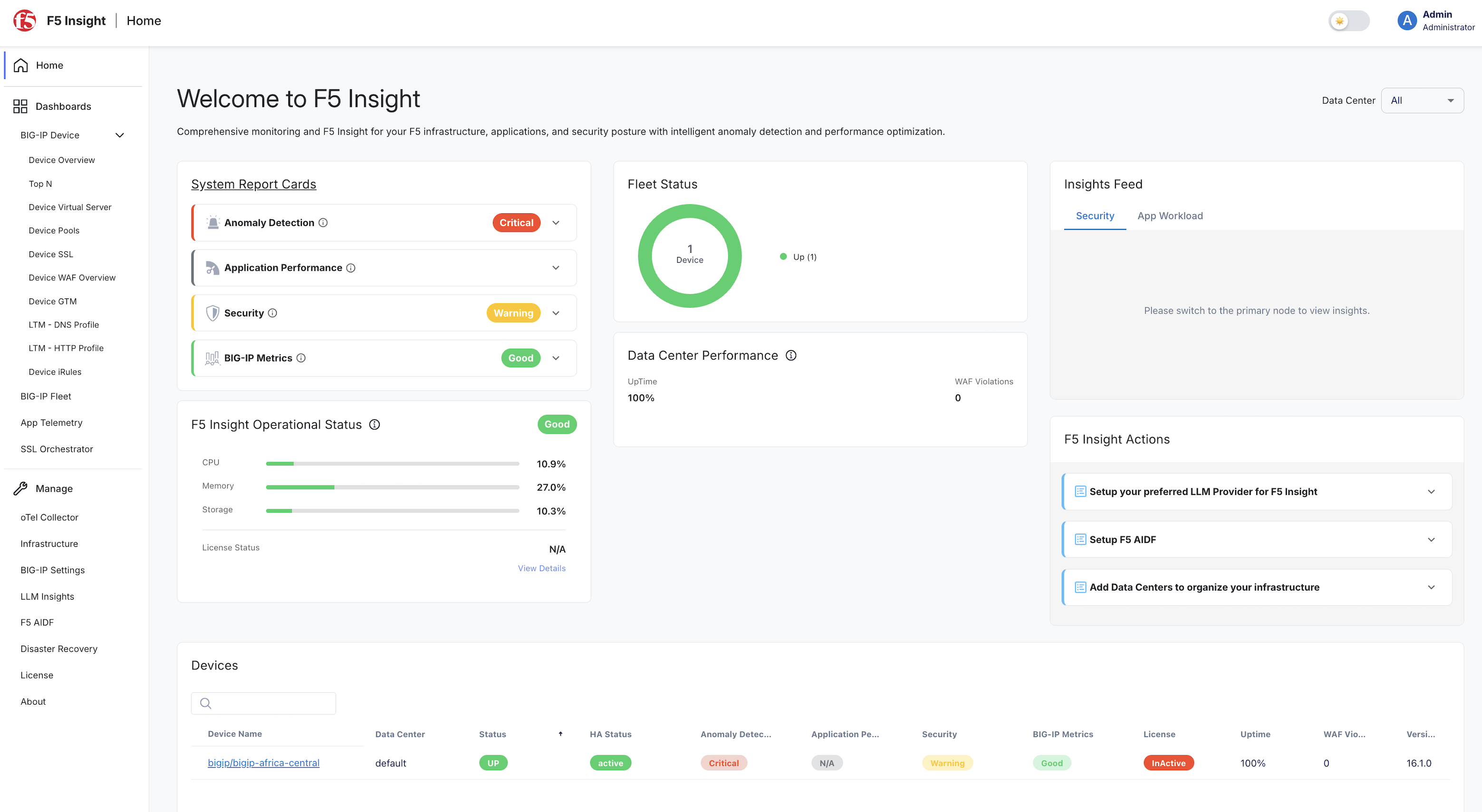Screen dimensions: 1482x812
Task: Expand the Application Performance card chevron
Action: click(x=556, y=267)
